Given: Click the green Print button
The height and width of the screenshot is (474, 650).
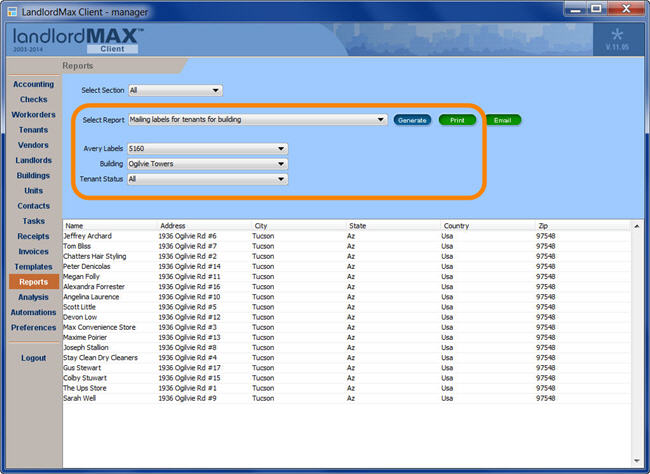Looking at the screenshot, I should point(457,120).
